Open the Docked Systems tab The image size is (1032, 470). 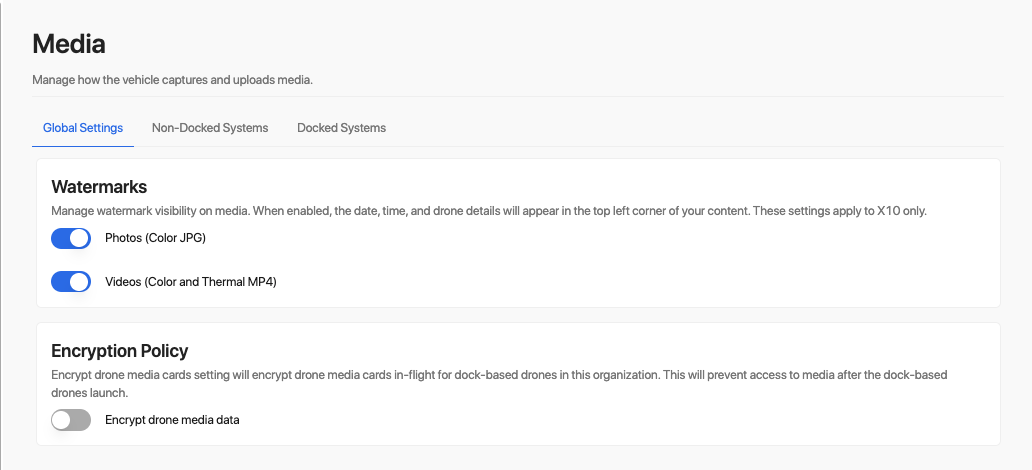(341, 128)
